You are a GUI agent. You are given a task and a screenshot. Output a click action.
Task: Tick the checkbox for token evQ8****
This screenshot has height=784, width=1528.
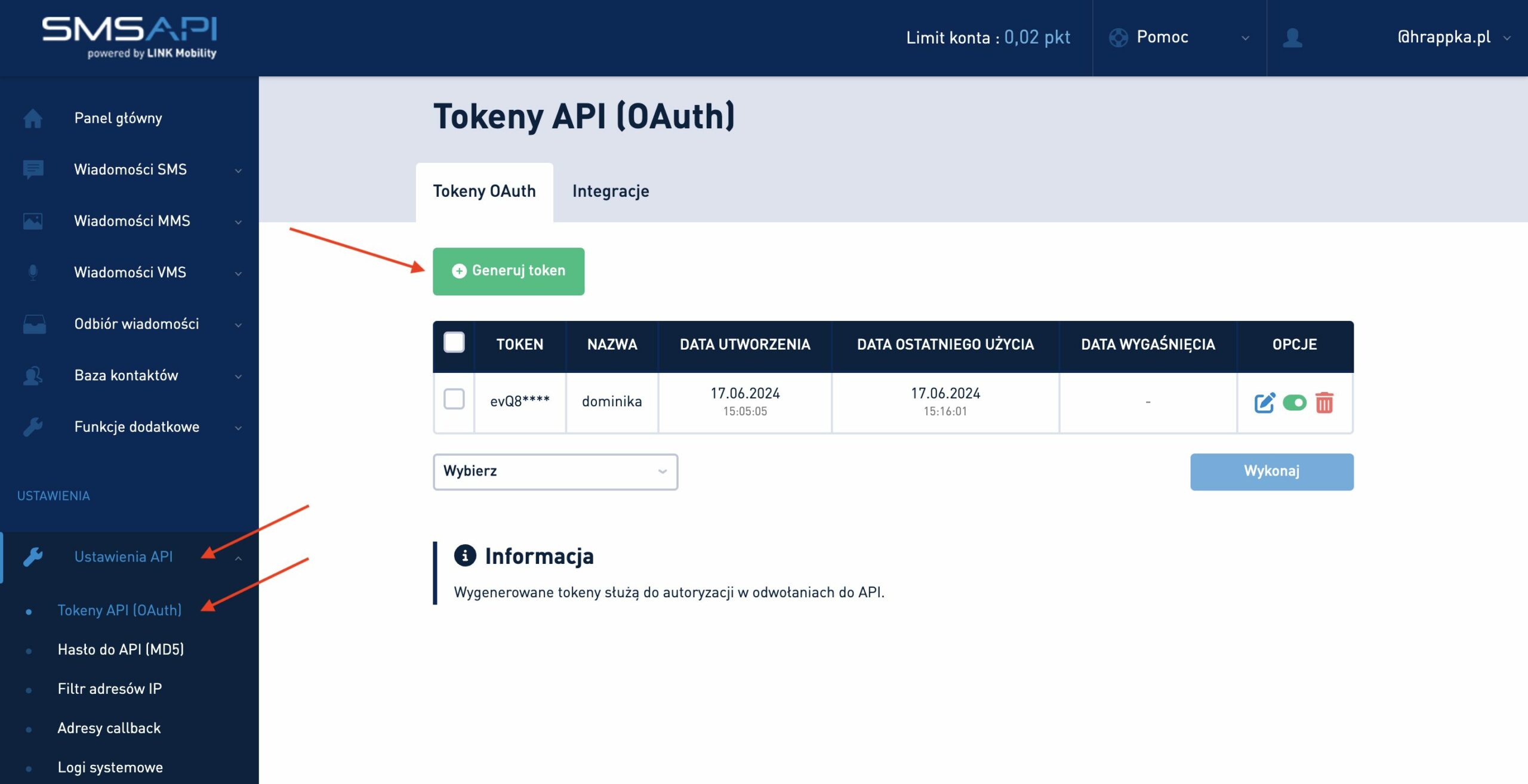coord(454,399)
